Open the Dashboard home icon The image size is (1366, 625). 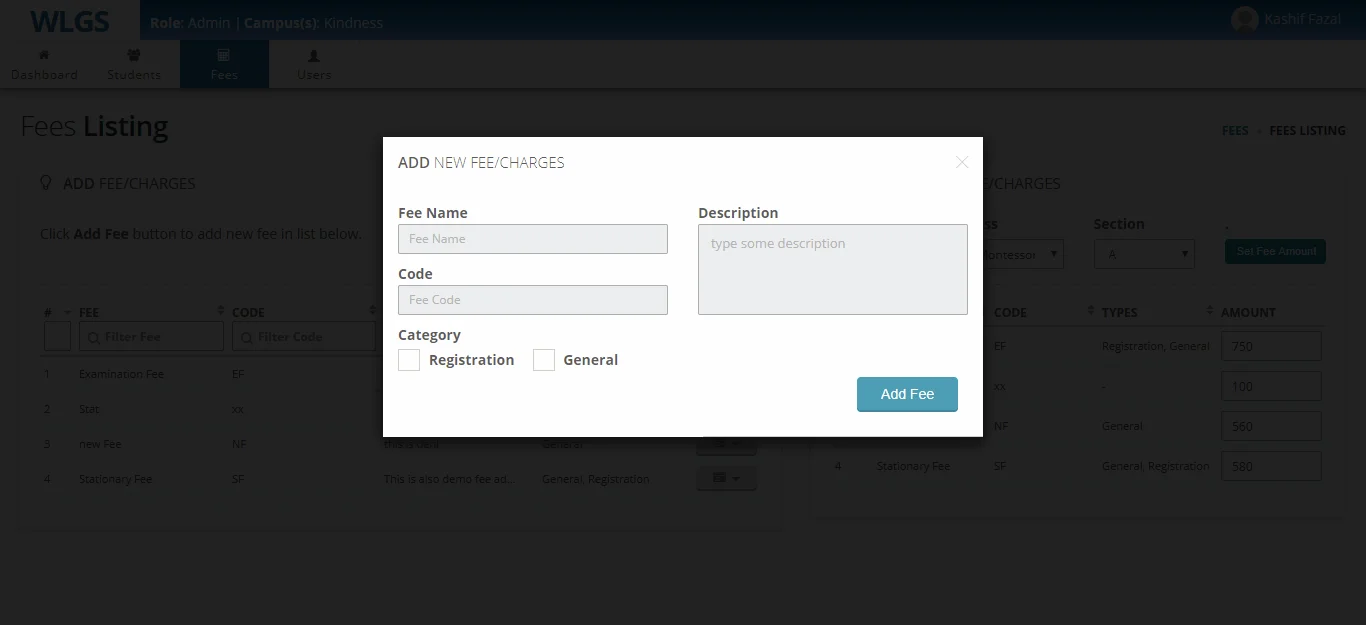tap(44, 55)
